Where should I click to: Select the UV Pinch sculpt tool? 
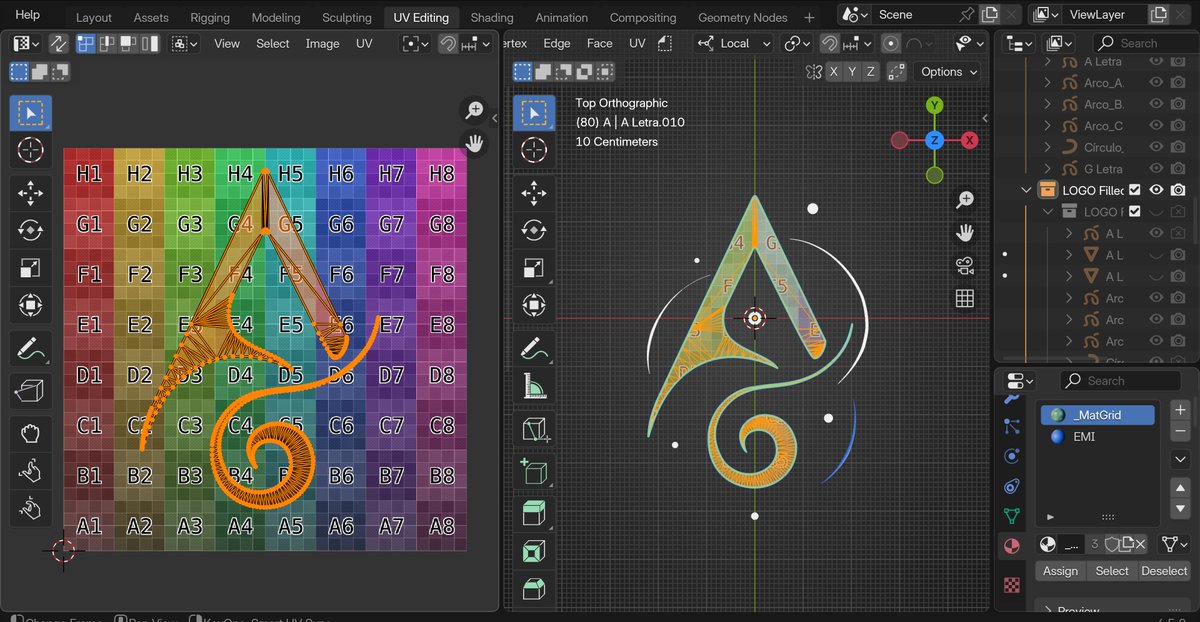click(31, 507)
